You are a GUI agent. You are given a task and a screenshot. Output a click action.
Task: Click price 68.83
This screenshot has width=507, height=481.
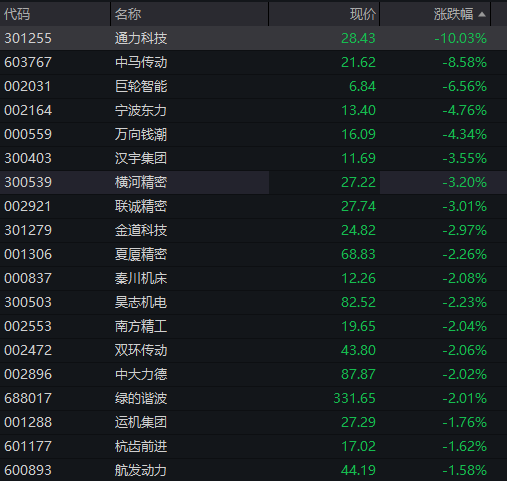(358, 254)
